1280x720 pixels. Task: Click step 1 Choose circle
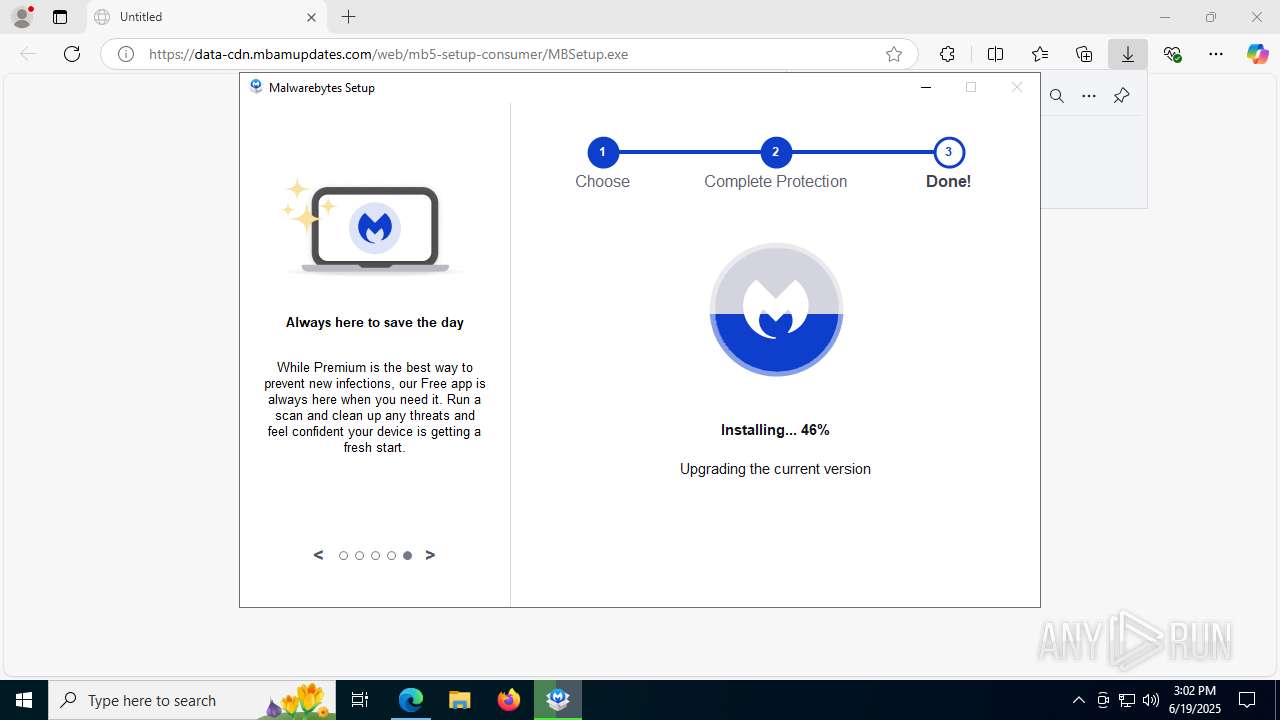[x=602, y=152]
